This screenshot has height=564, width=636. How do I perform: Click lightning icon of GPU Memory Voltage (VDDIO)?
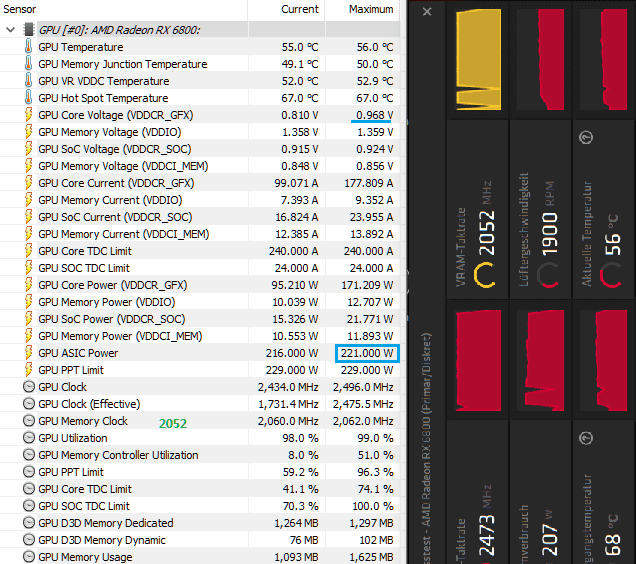point(28,132)
